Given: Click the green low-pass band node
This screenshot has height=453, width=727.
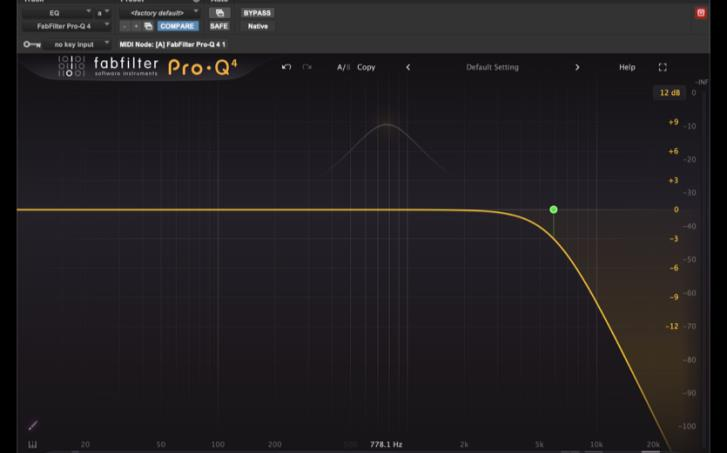Looking at the screenshot, I should tap(553, 210).
